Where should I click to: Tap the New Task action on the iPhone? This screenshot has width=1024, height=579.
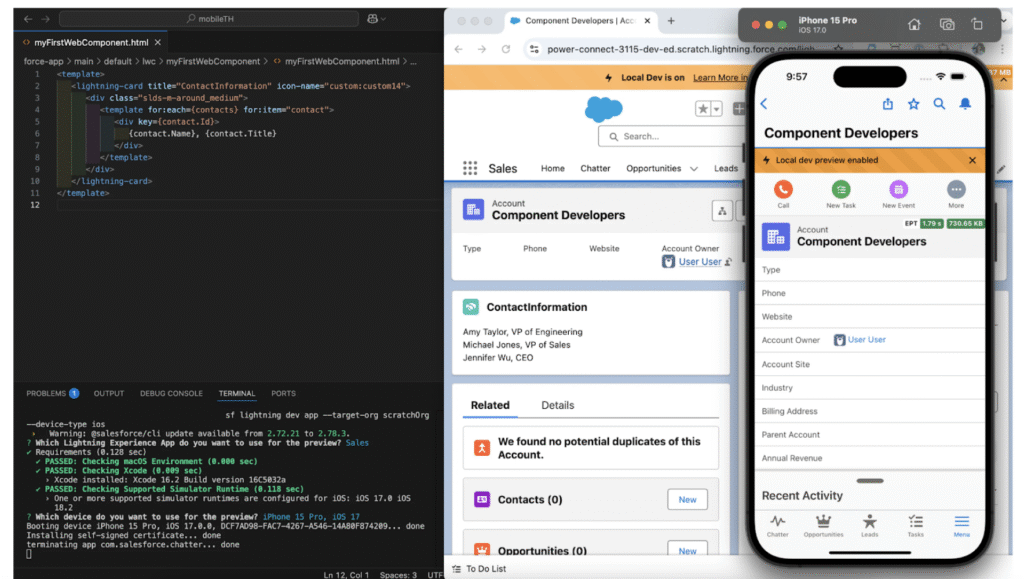(x=840, y=194)
